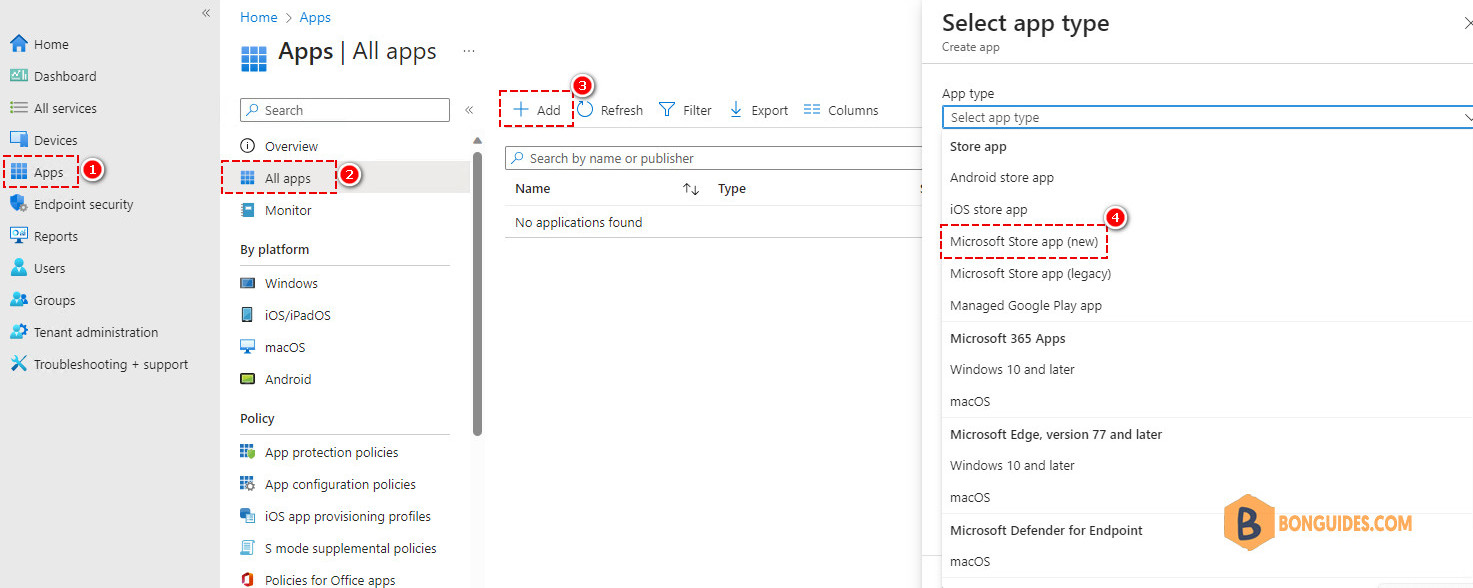The width and height of the screenshot is (1473, 588).
Task: Open App configuration policies
Action: point(328,484)
